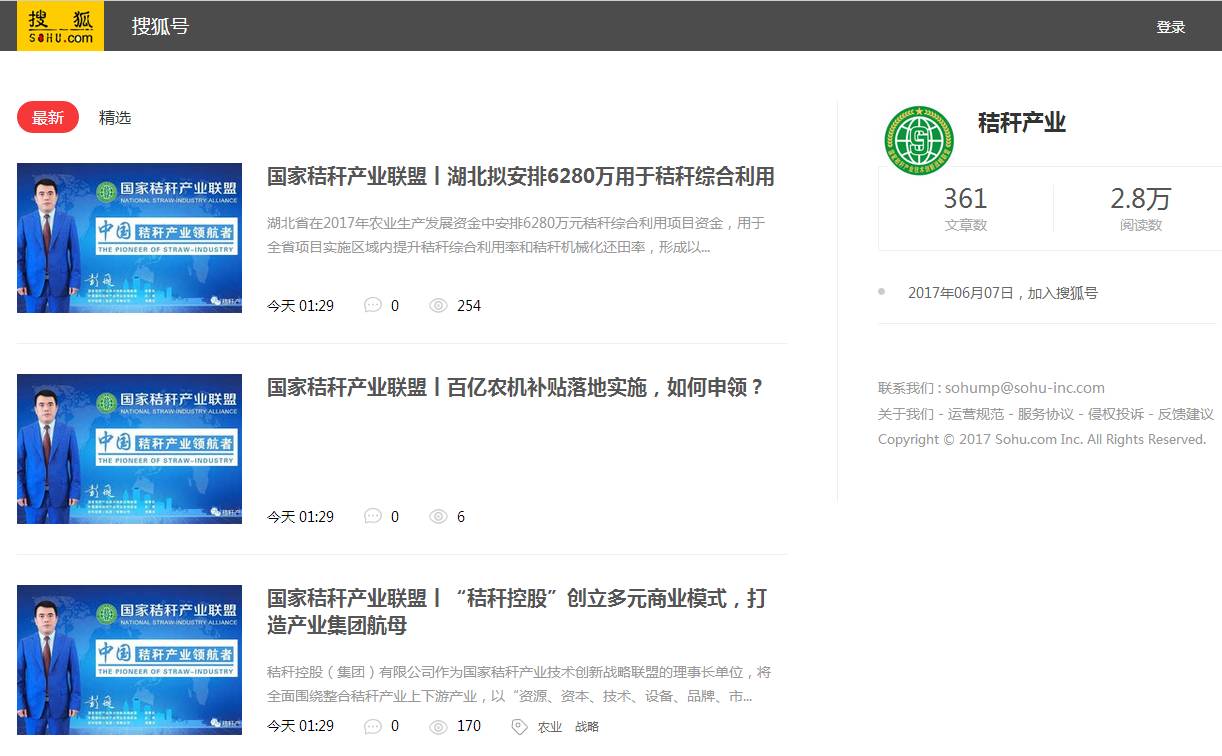Open the 侵权投诉 footer link
The image size is (1222, 756).
click(1116, 414)
